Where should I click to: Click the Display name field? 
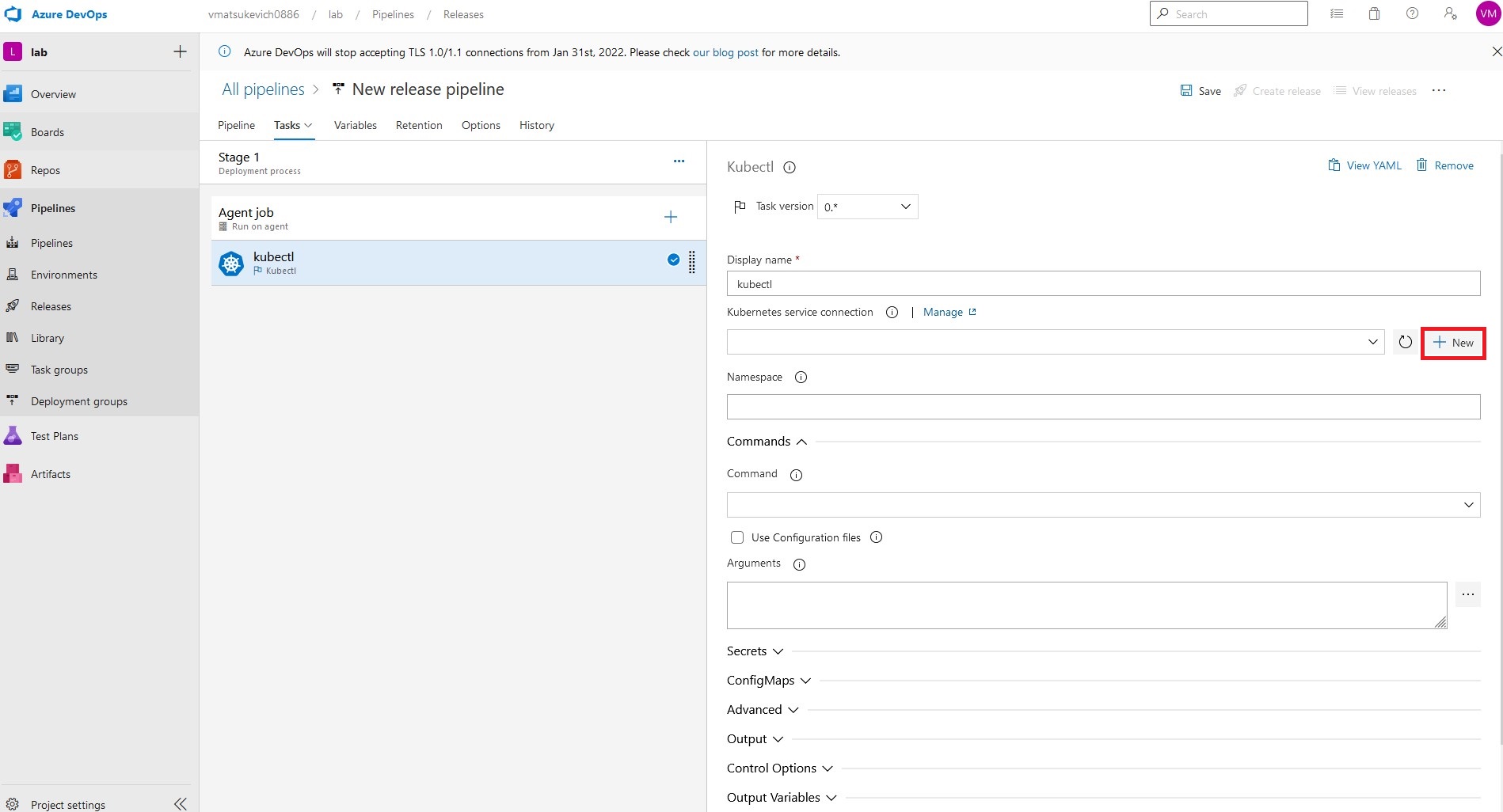1103,283
